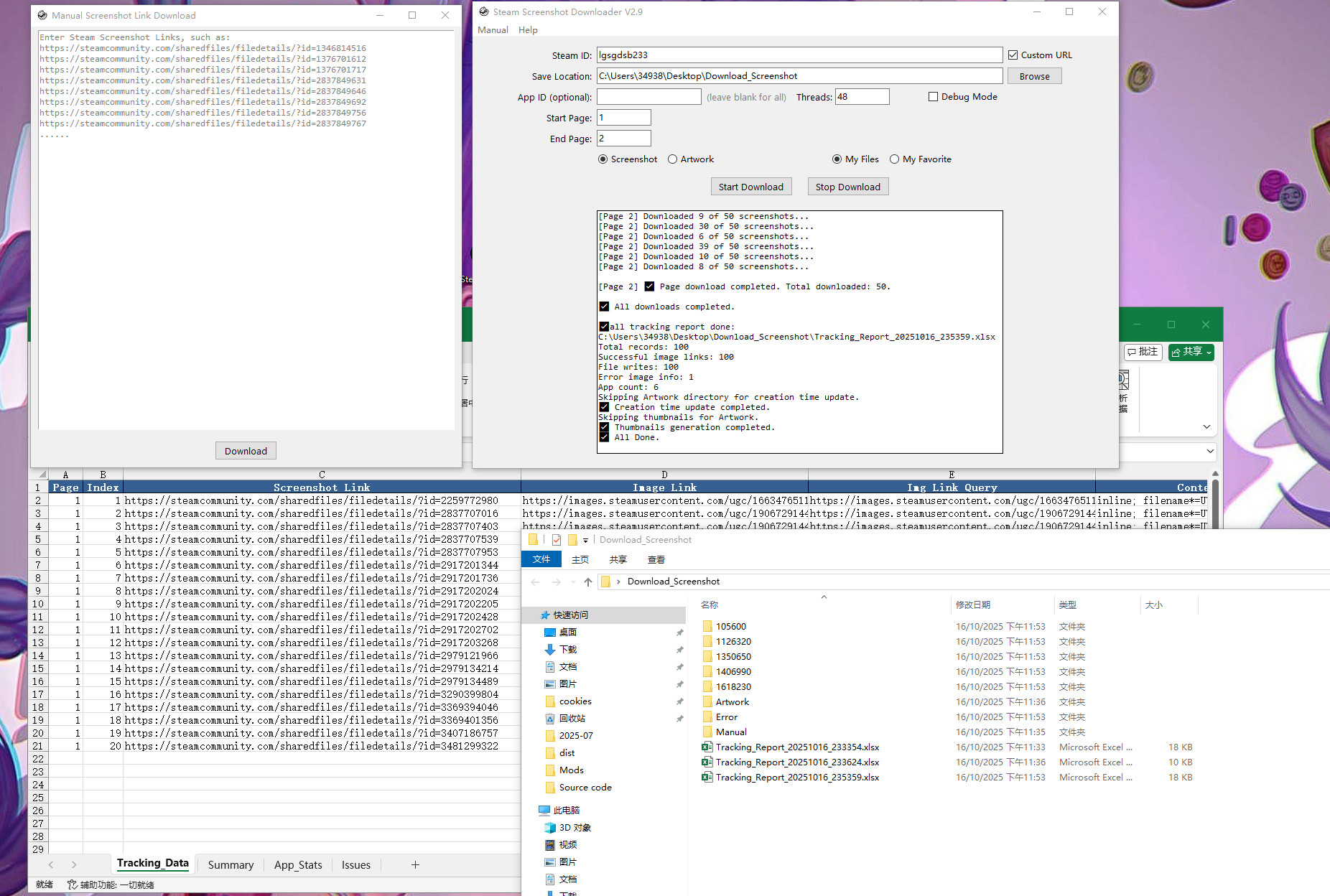
Task: Enable the Debug Mode checkbox
Action: [x=933, y=96]
